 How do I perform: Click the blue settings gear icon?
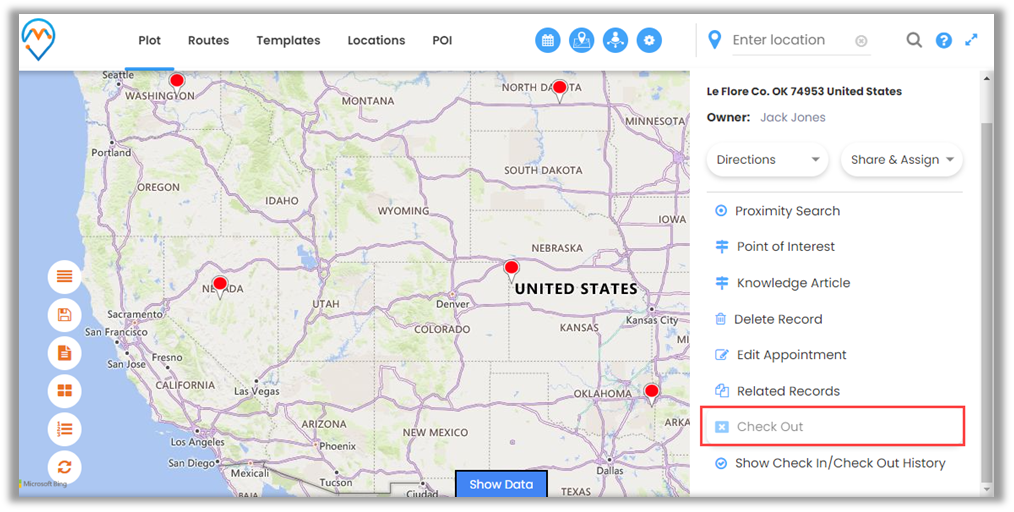[649, 41]
